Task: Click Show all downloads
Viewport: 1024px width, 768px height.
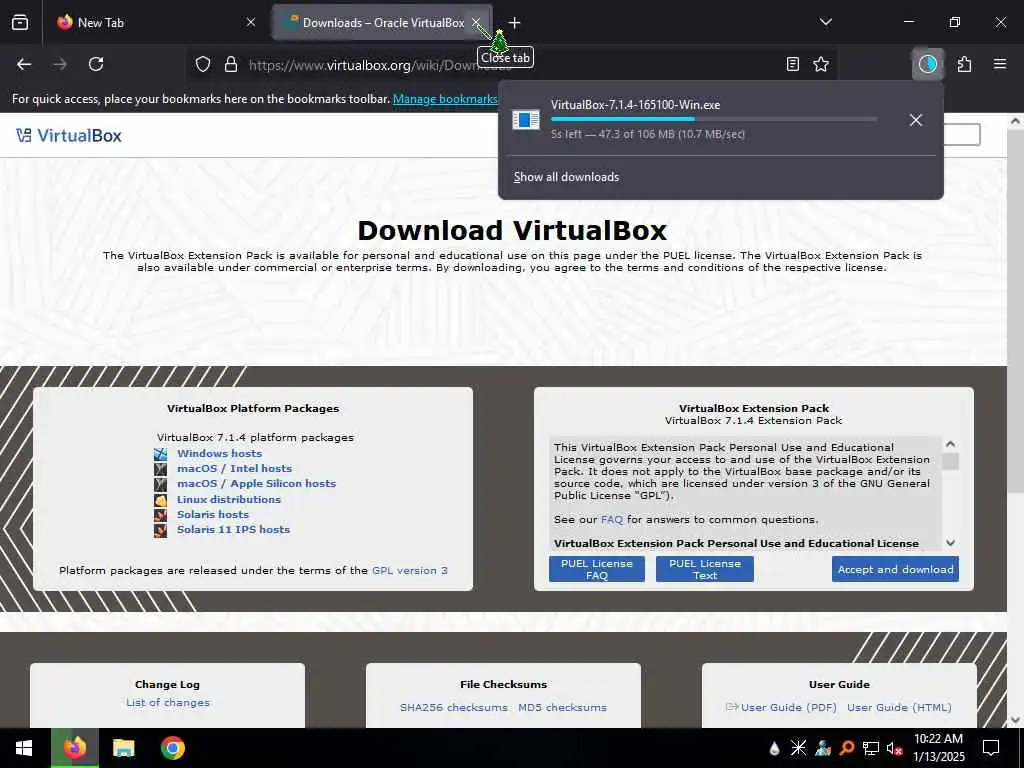Action: pos(566,177)
